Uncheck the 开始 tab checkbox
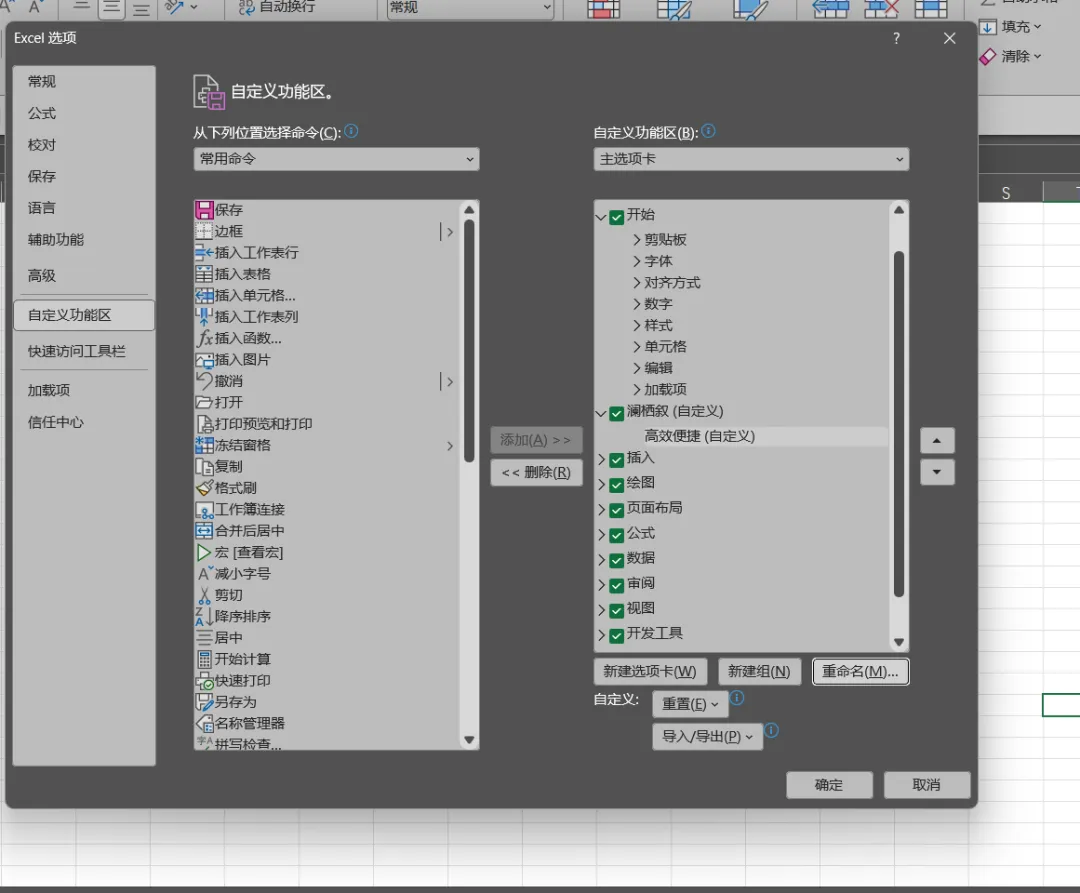The height and width of the screenshot is (893, 1080). (616, 217)
